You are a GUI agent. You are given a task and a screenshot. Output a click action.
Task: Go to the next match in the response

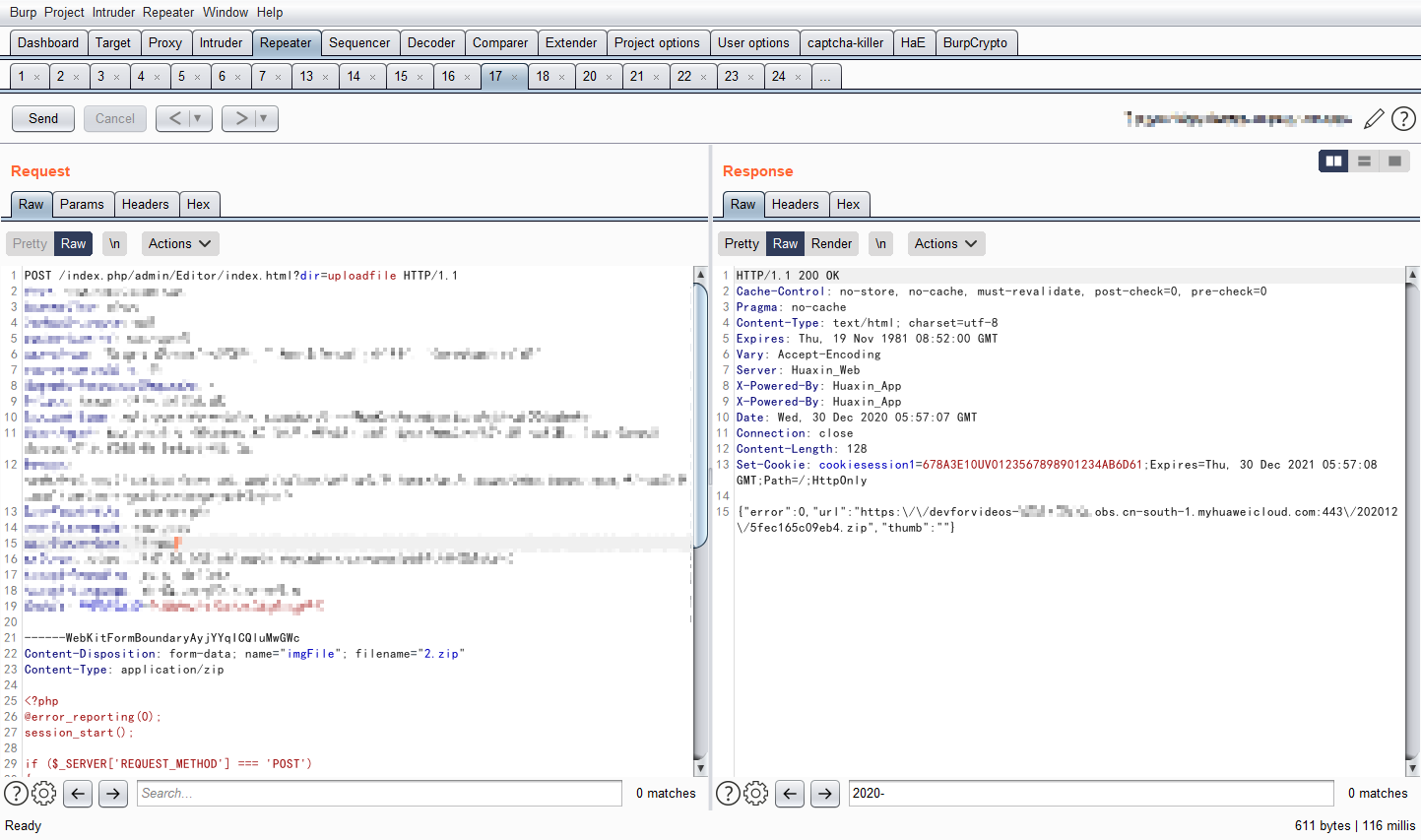coord(825,793)
